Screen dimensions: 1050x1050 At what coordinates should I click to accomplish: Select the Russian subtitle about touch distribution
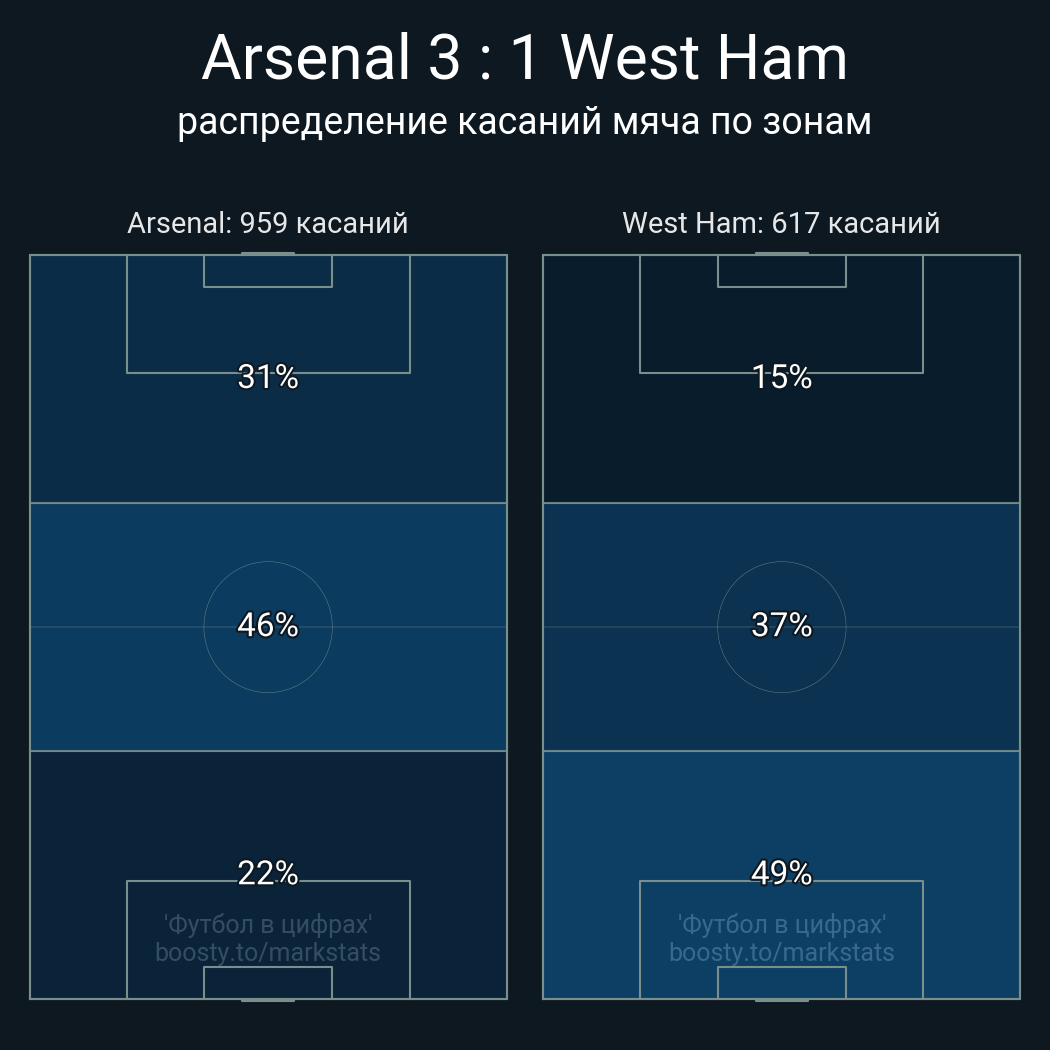(x=524, y=122)
